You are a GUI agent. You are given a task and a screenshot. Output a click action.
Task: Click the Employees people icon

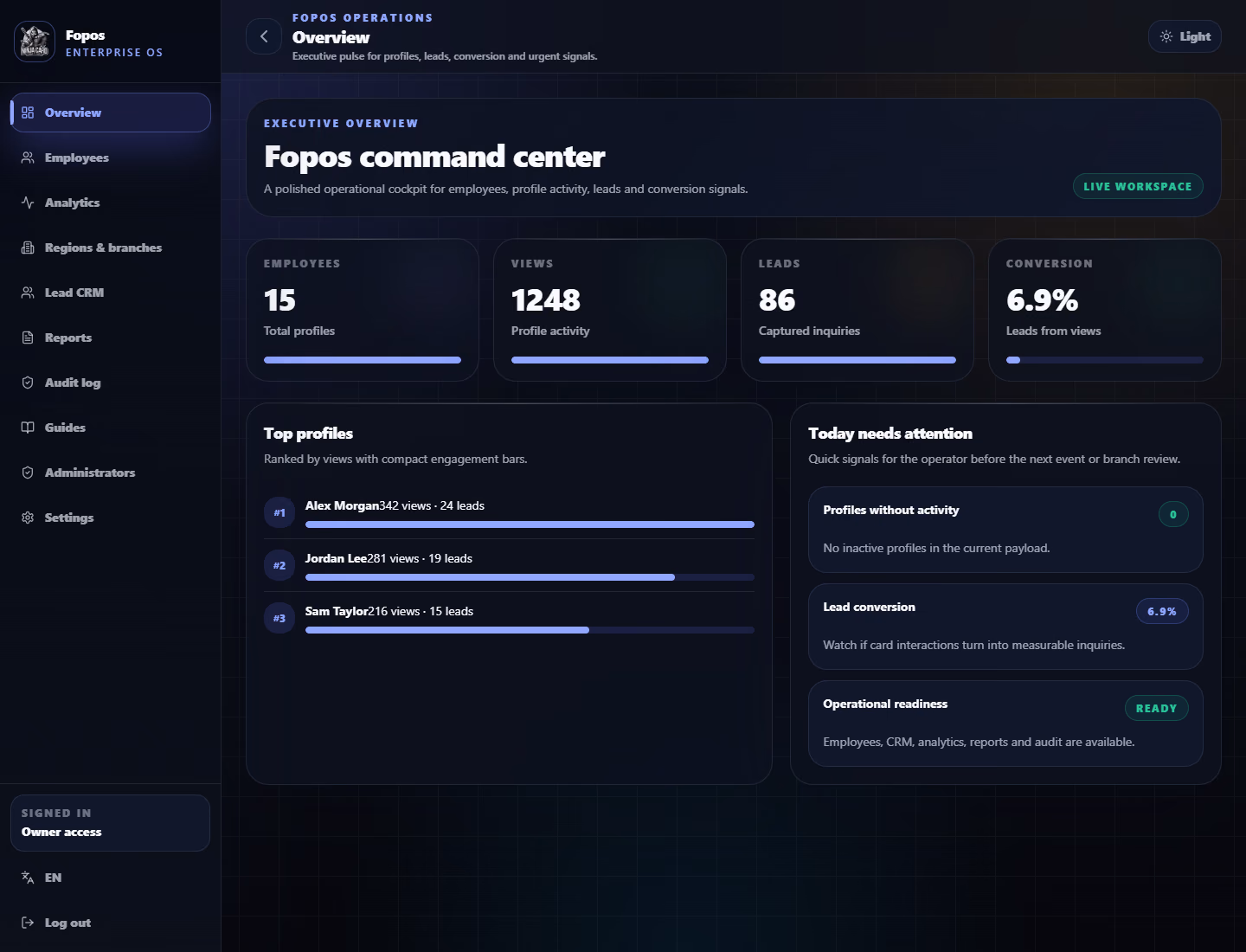pyautogui.click(x=28, y=158)
